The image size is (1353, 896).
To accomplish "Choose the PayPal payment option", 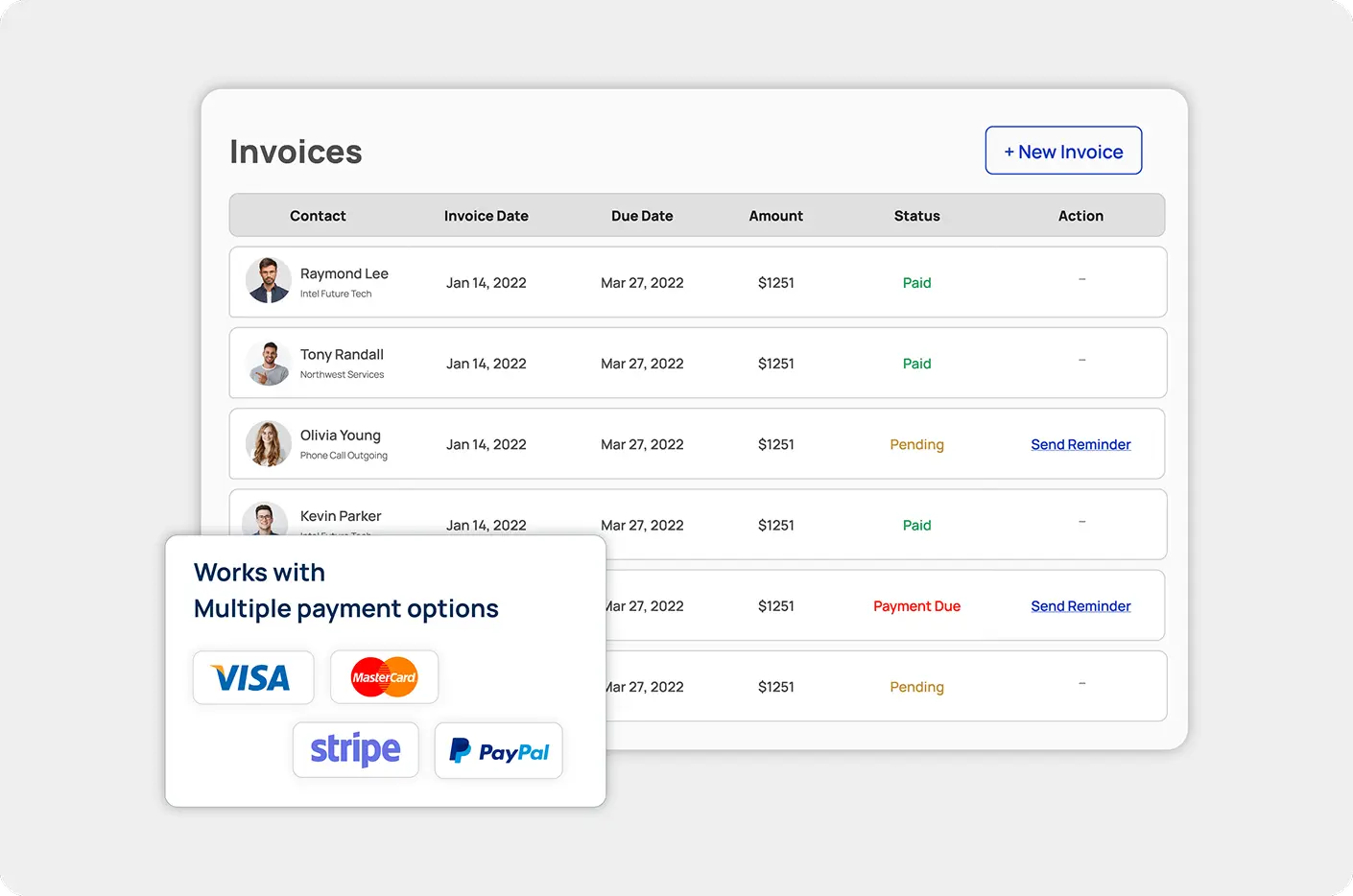I will coord(498,750).
